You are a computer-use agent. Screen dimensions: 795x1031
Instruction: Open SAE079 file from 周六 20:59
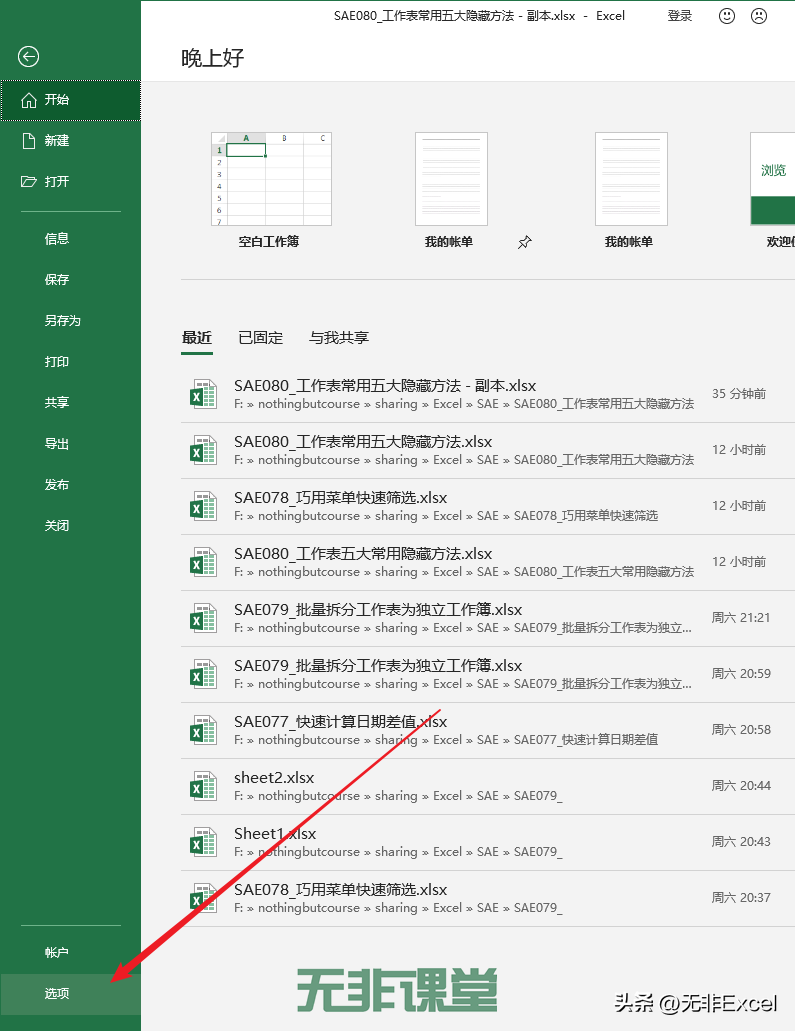point(488,674)
